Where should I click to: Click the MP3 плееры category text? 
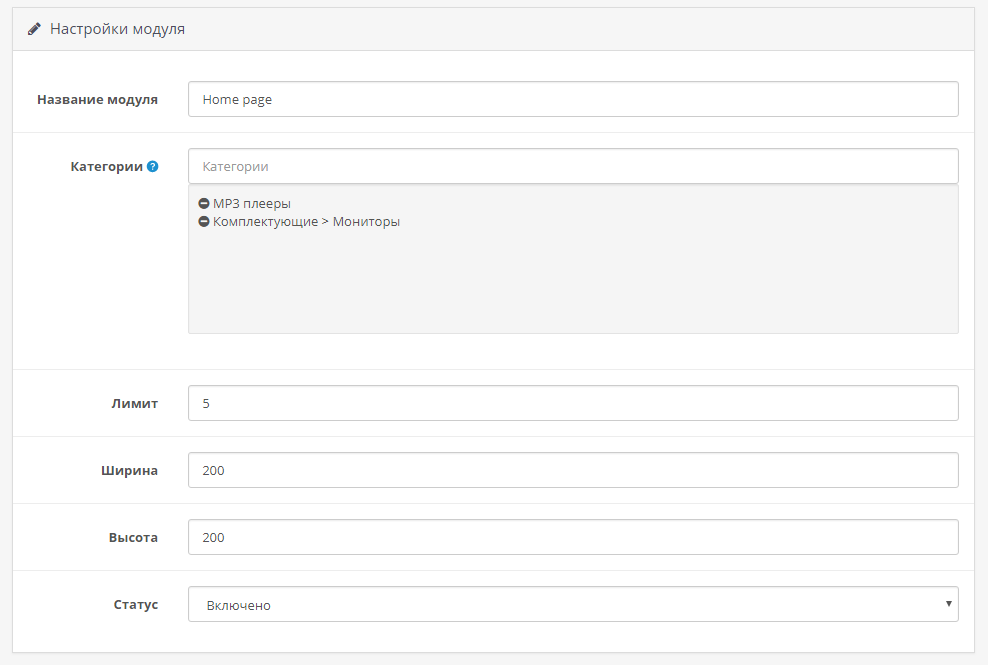click(x=252, y=204)
